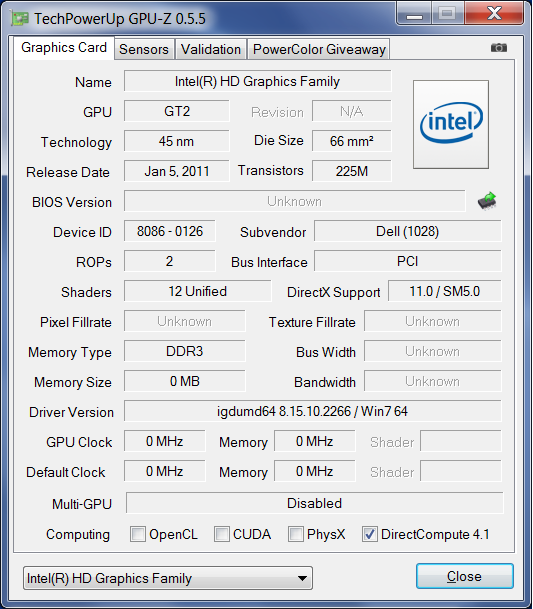
Task: Click the Technology field showing 45 nm
Action: [x=177, y=141]
